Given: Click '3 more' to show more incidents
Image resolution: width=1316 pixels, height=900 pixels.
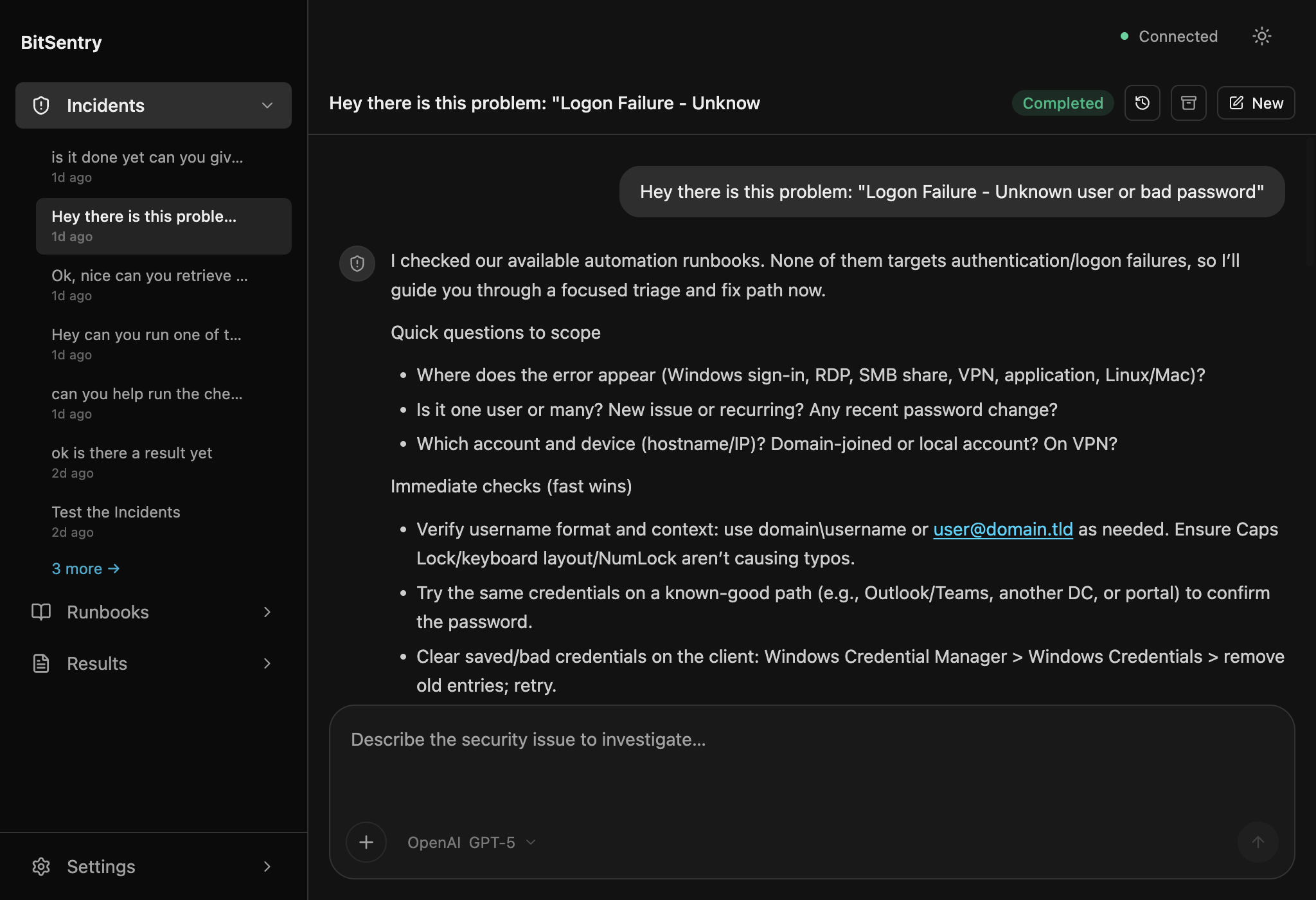Looking at the screenshot, I should [x=86, y=568].
